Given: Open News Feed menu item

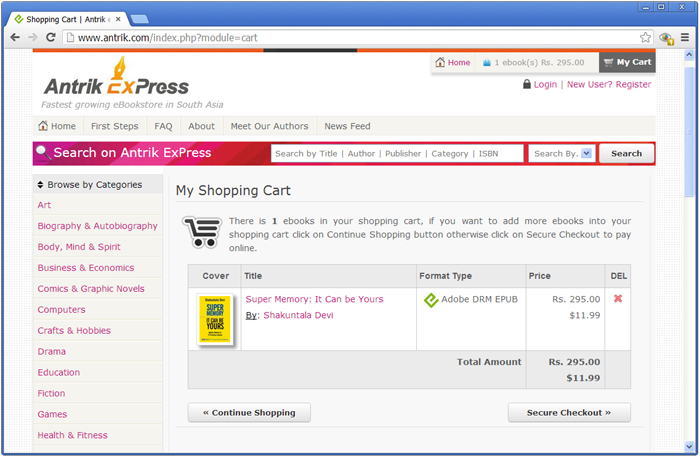Looking at the screenshot, I should (x=347, y=126).
